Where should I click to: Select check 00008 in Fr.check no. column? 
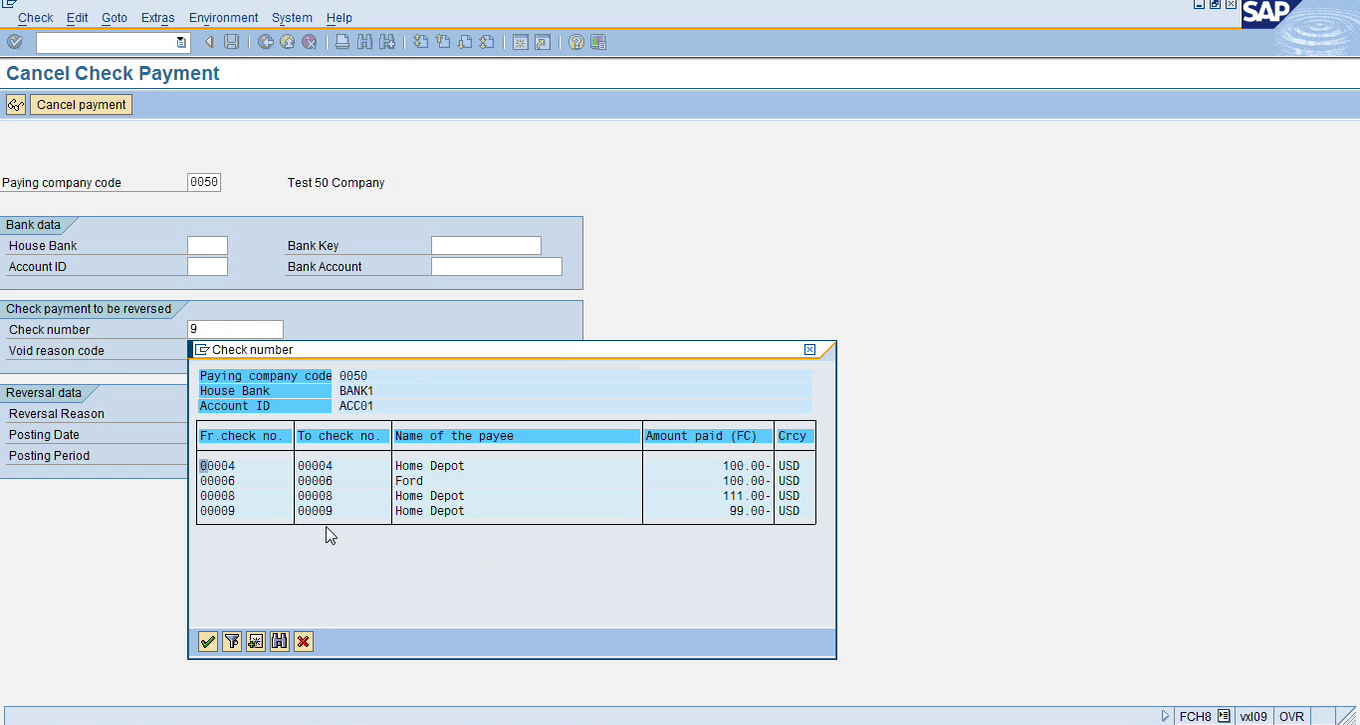point(217,496)
